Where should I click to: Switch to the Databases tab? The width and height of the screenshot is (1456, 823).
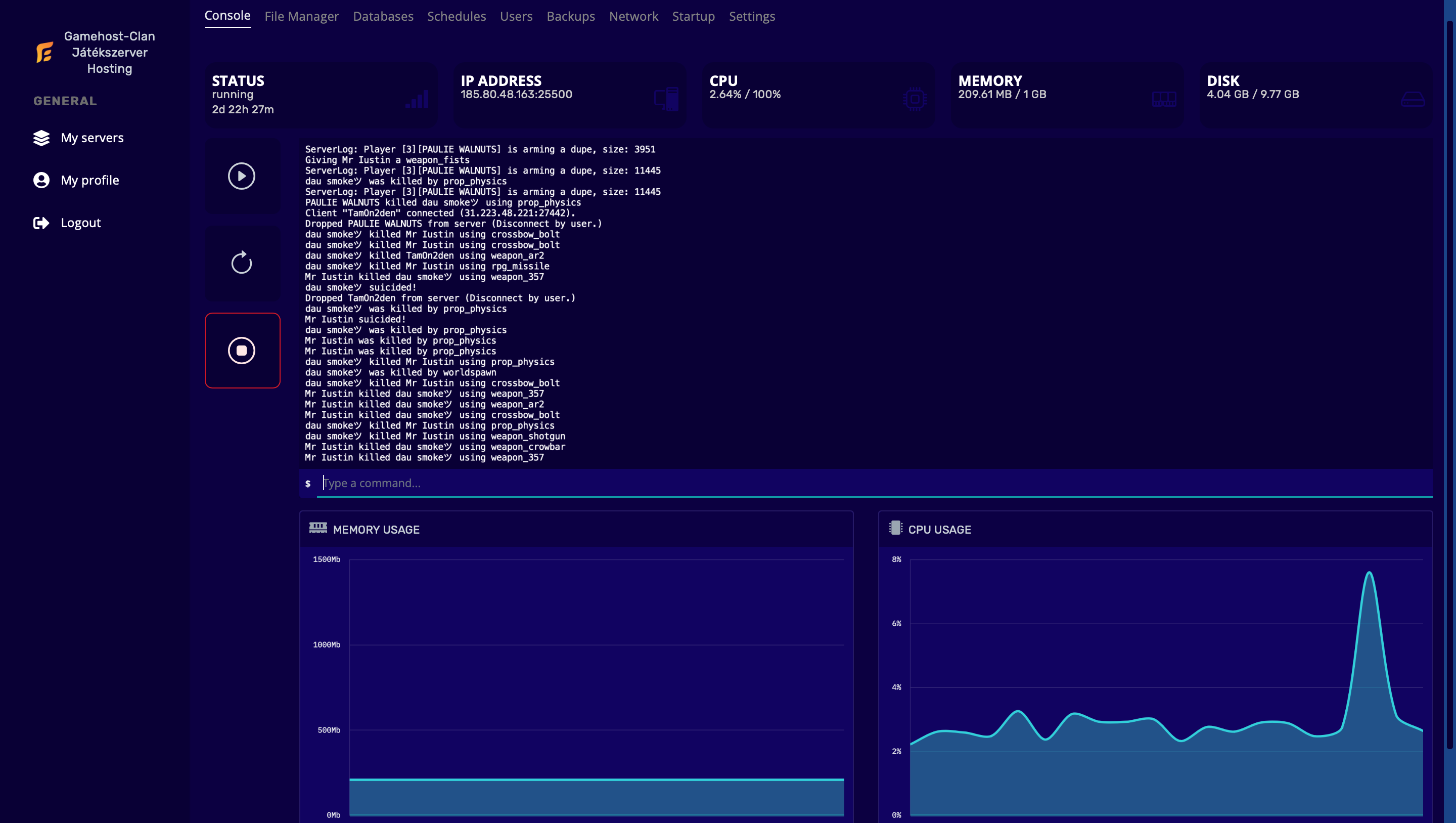coord(383,16)
